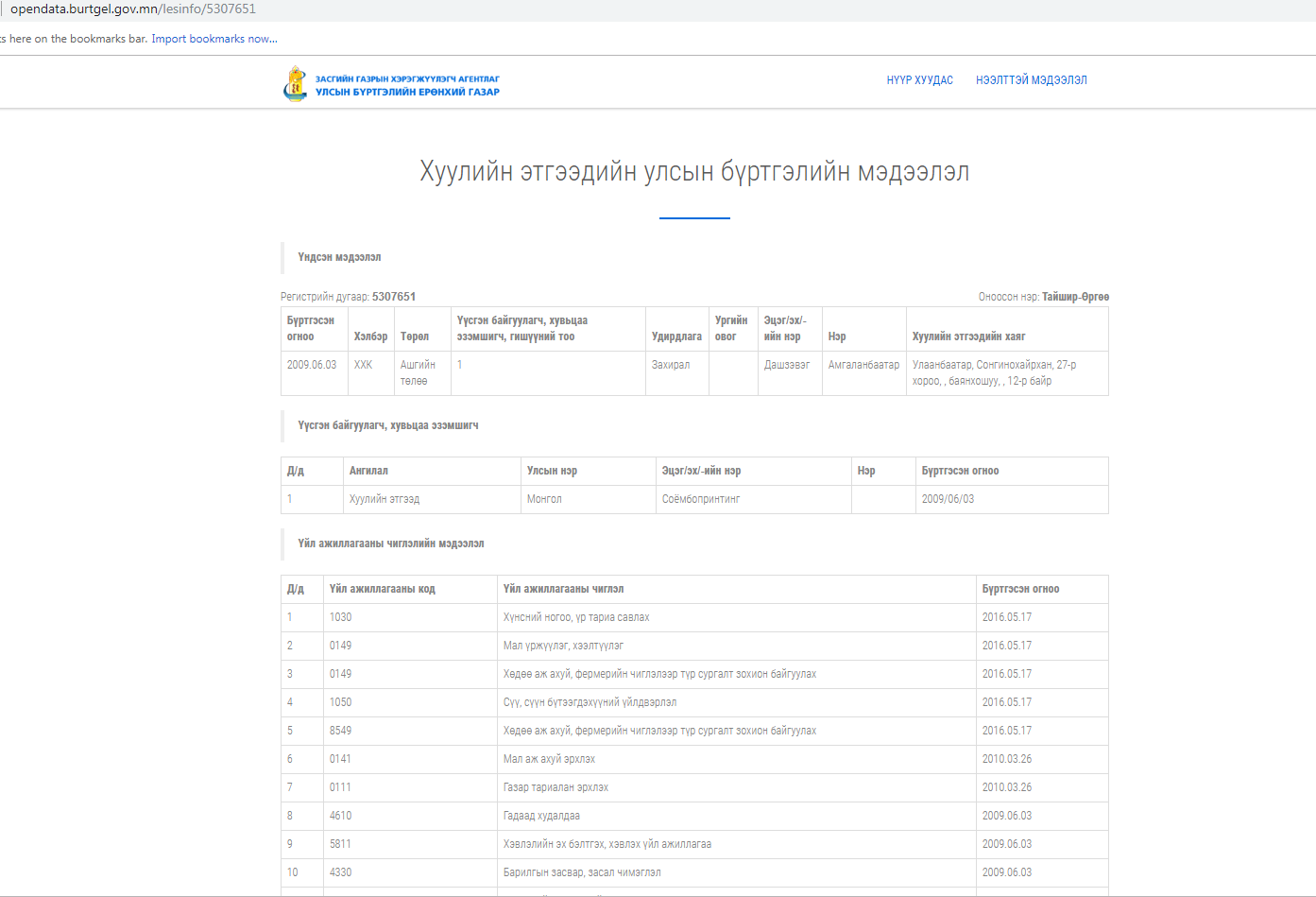
Task: Click the Үйл ажиллагааны чиглэлийн мэдээлэл heading
Action: (390, 543)
